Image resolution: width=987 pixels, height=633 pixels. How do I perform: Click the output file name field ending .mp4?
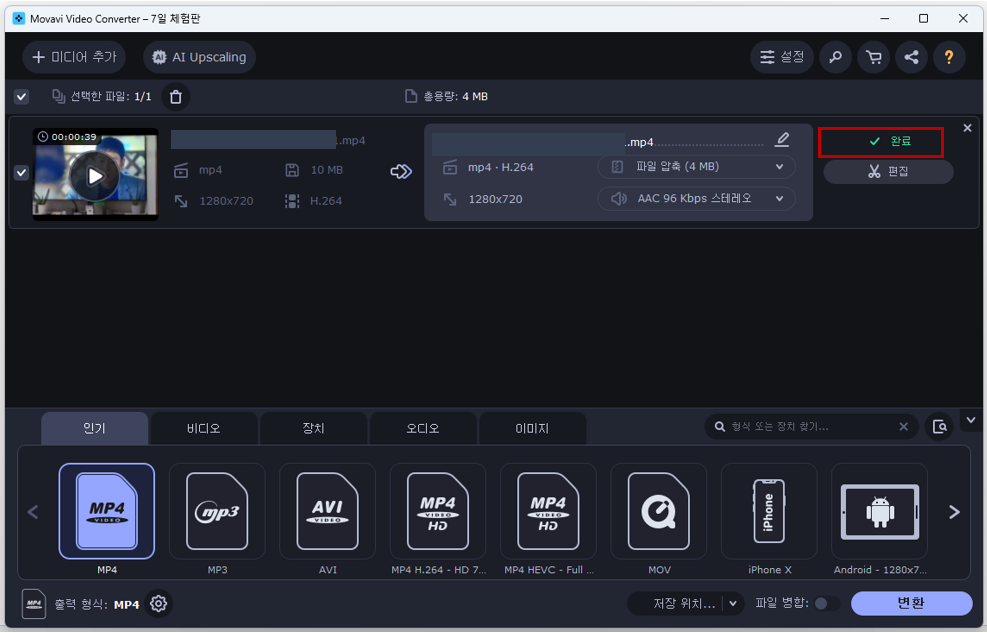(597, 142)
